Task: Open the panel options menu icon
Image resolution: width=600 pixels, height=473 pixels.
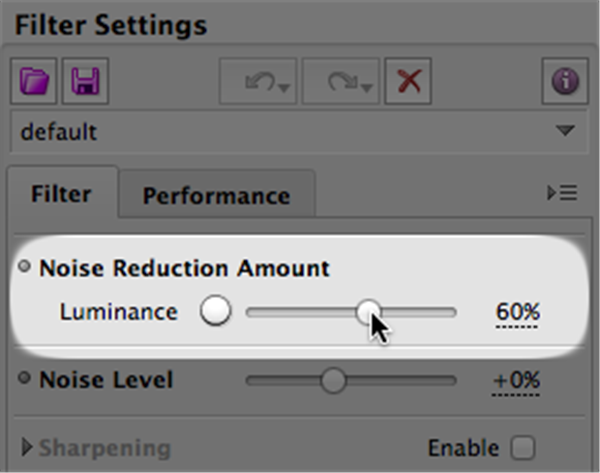Action: [563, 194]
